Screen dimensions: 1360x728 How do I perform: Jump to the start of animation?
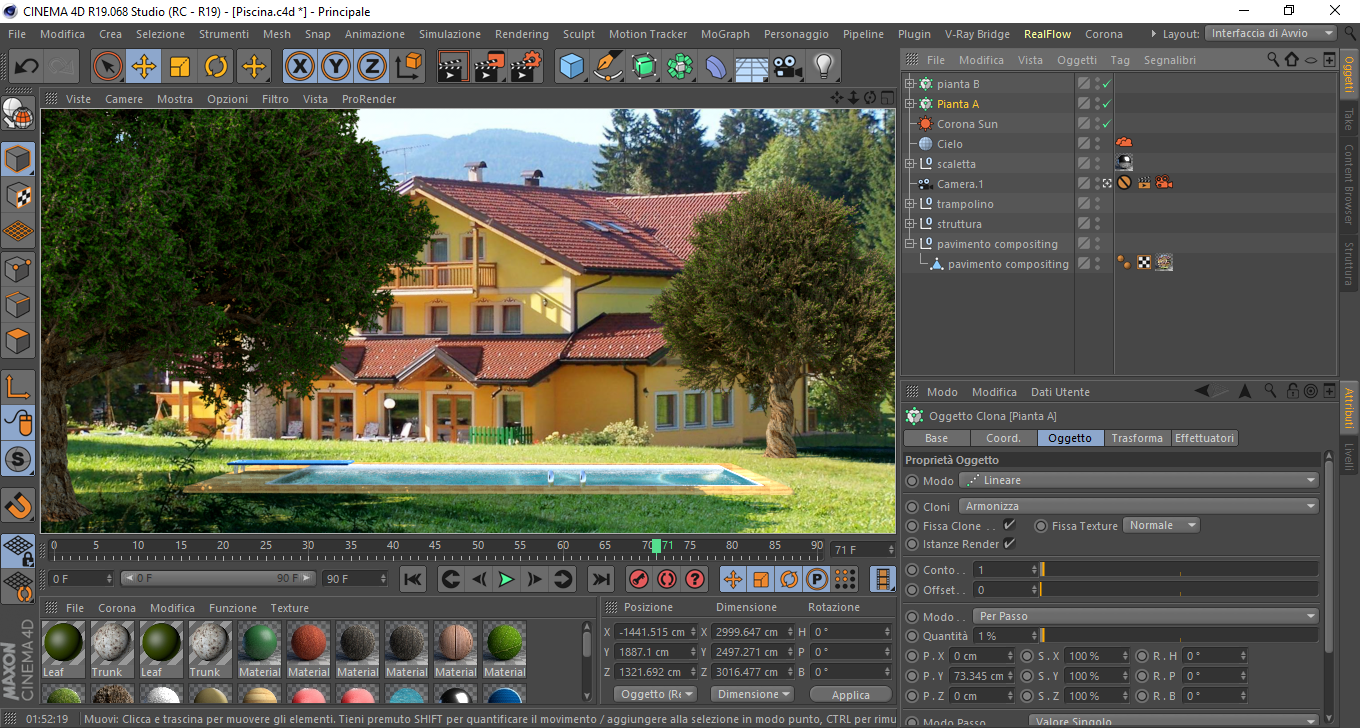click(x=413, y=578)
